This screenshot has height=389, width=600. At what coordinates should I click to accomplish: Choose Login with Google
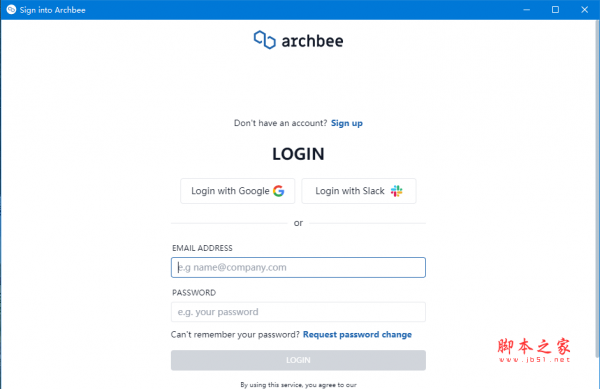coord(238,191)
